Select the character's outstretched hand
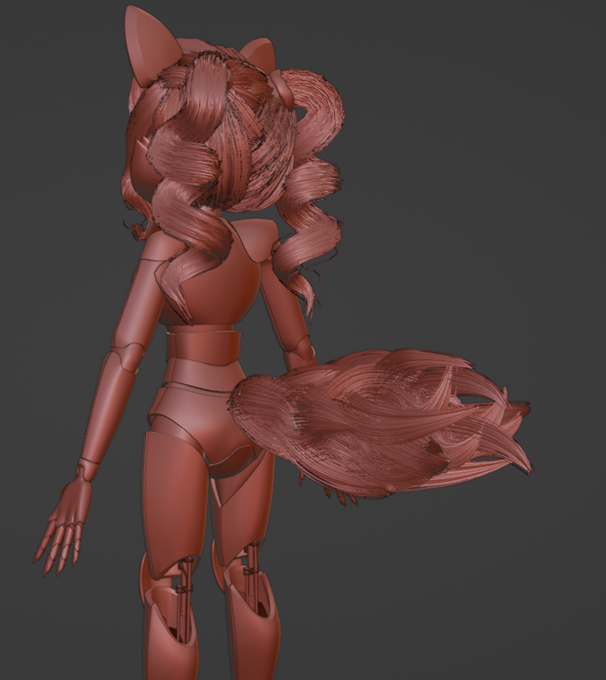The image size is (606, 680). [63, 527]
